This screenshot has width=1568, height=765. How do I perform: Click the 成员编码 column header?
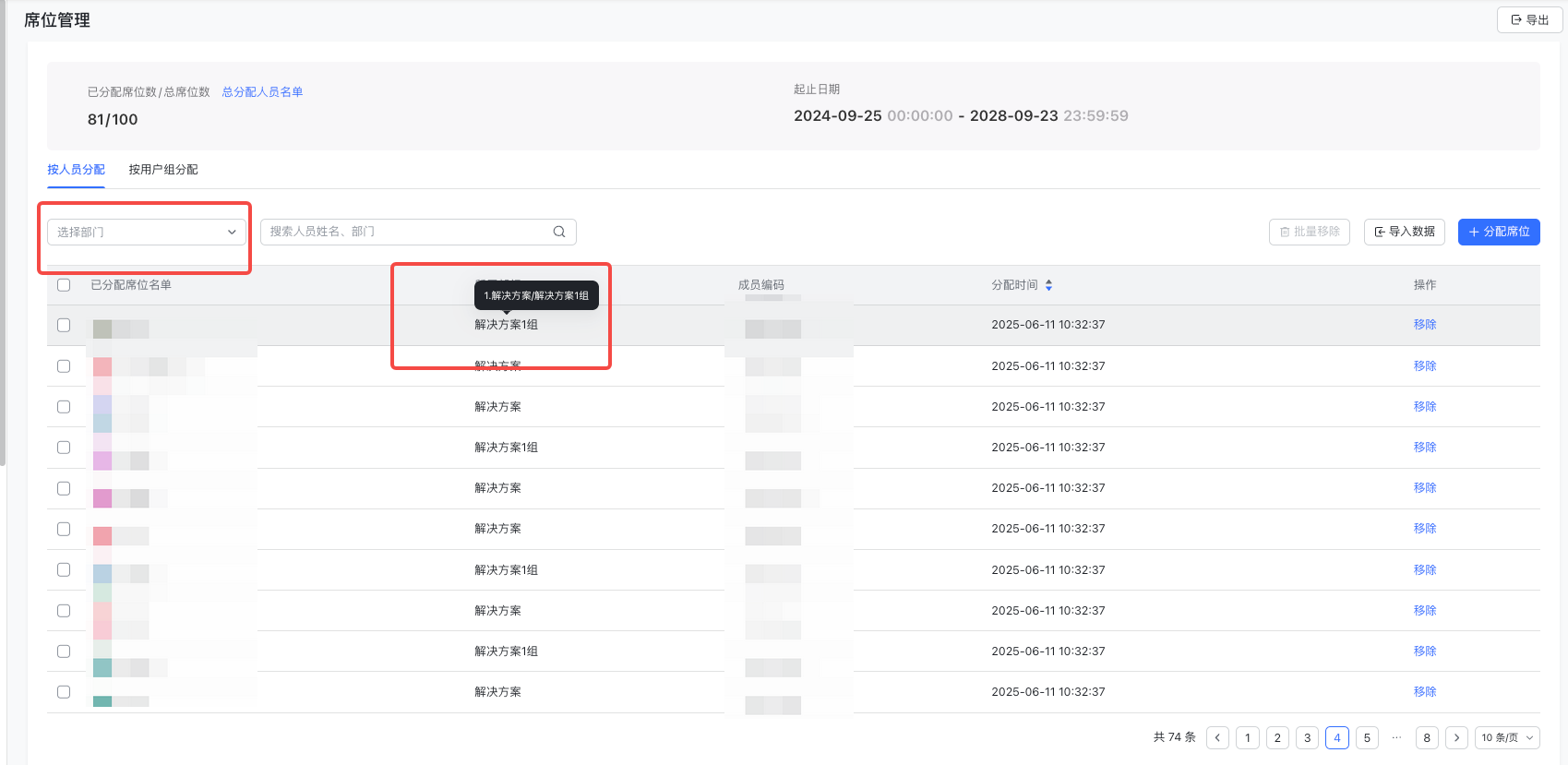[x=761, y=285]
